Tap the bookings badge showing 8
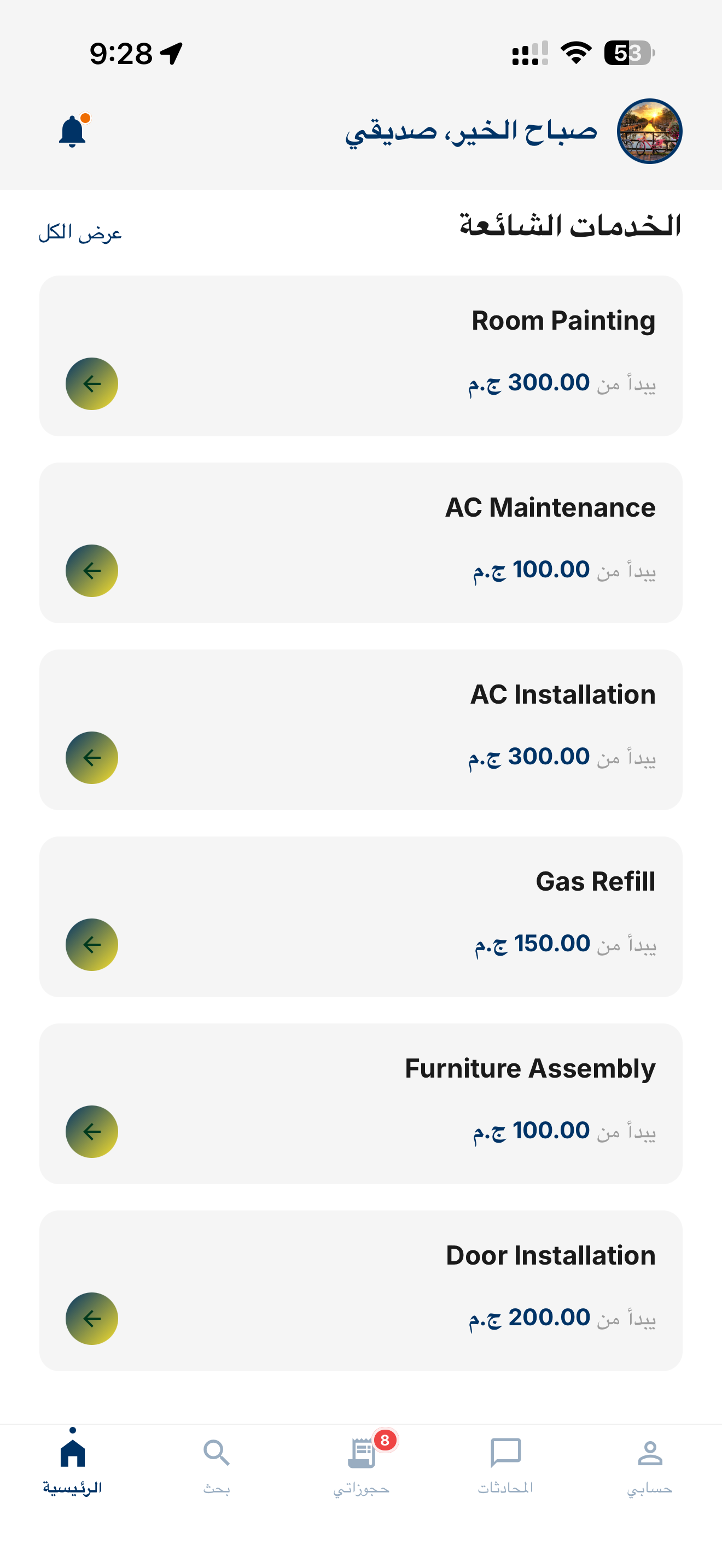The image size is (722, 1568). coord(385,1440)
